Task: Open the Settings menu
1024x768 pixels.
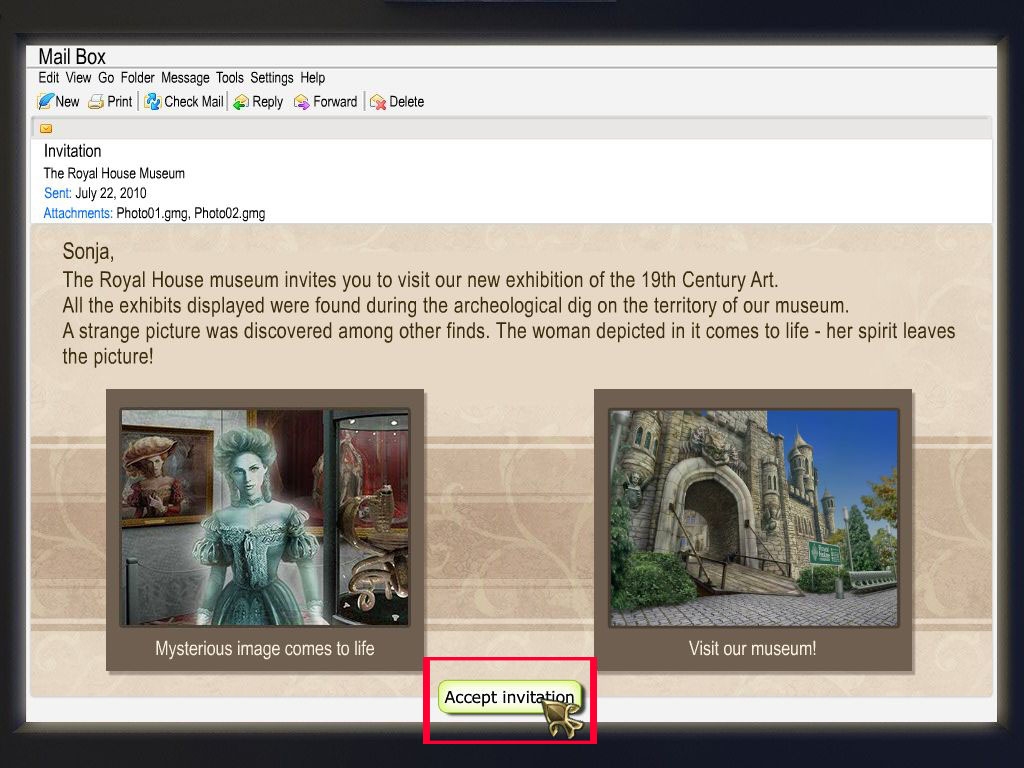Action: [272, 78]
